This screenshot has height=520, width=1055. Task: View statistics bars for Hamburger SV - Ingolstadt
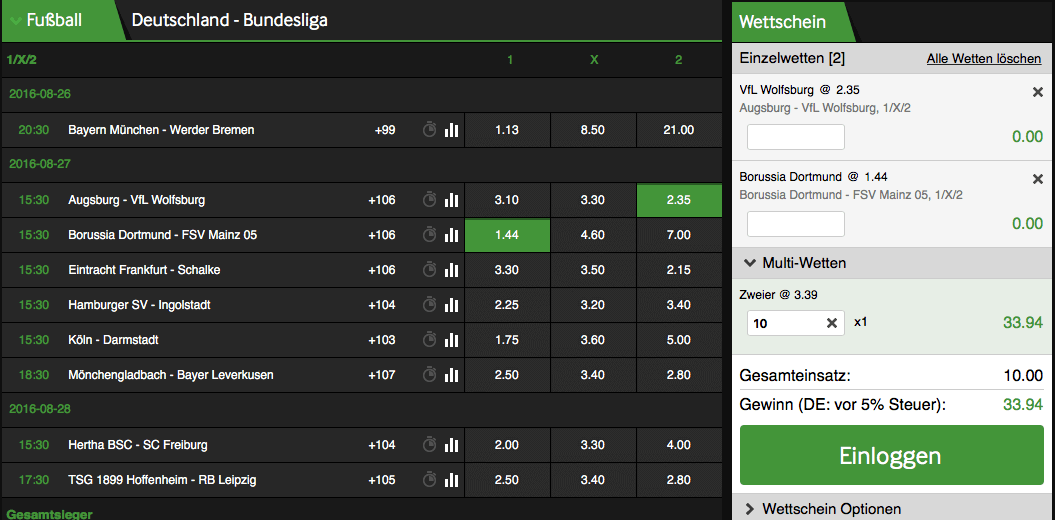point(451,305)
